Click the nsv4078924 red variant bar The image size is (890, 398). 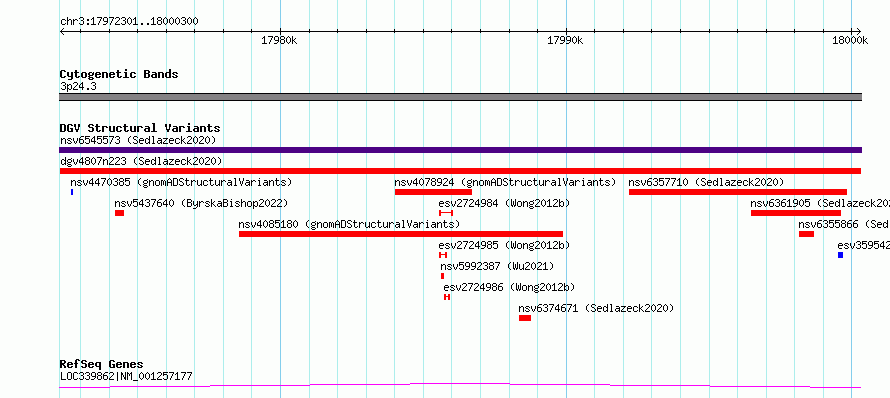point(433,192)
